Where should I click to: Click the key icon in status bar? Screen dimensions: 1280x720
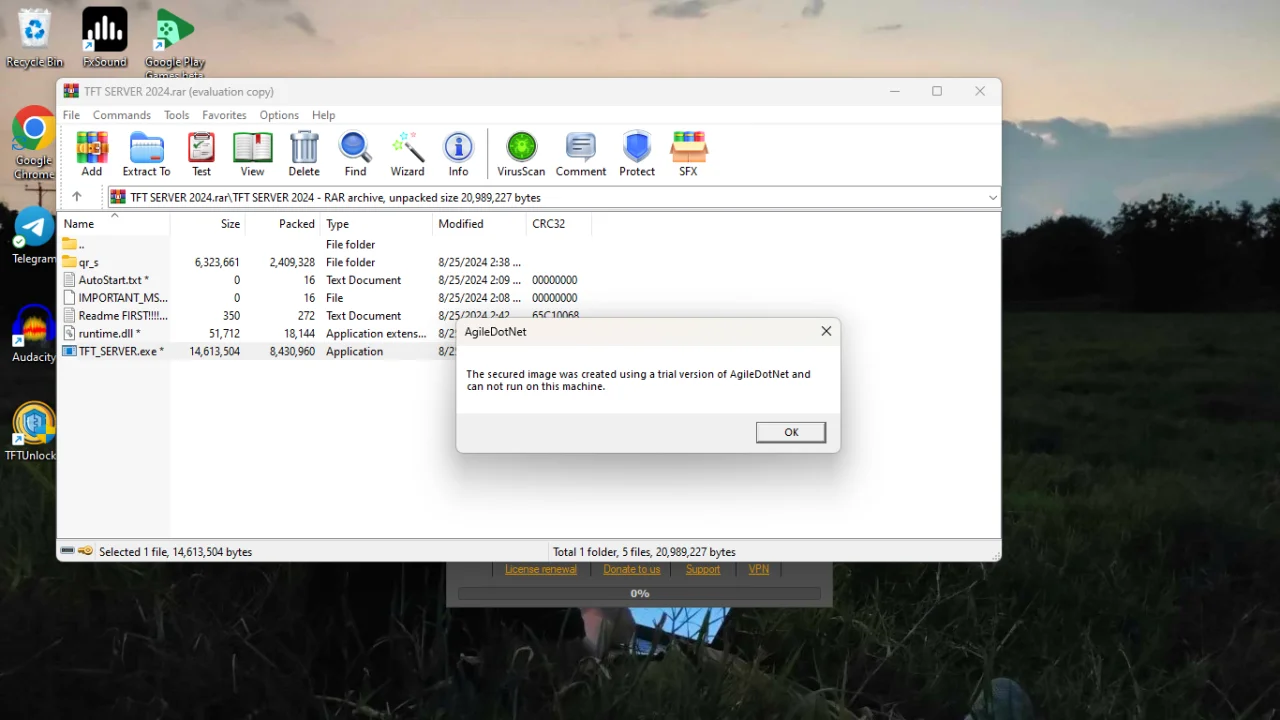pos(85,551)
